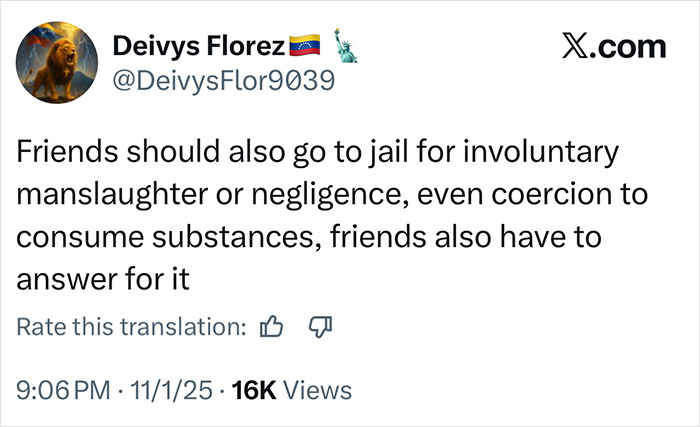
Task: Open Deivys Florez's profile via display name
Action: pos(200,45)
